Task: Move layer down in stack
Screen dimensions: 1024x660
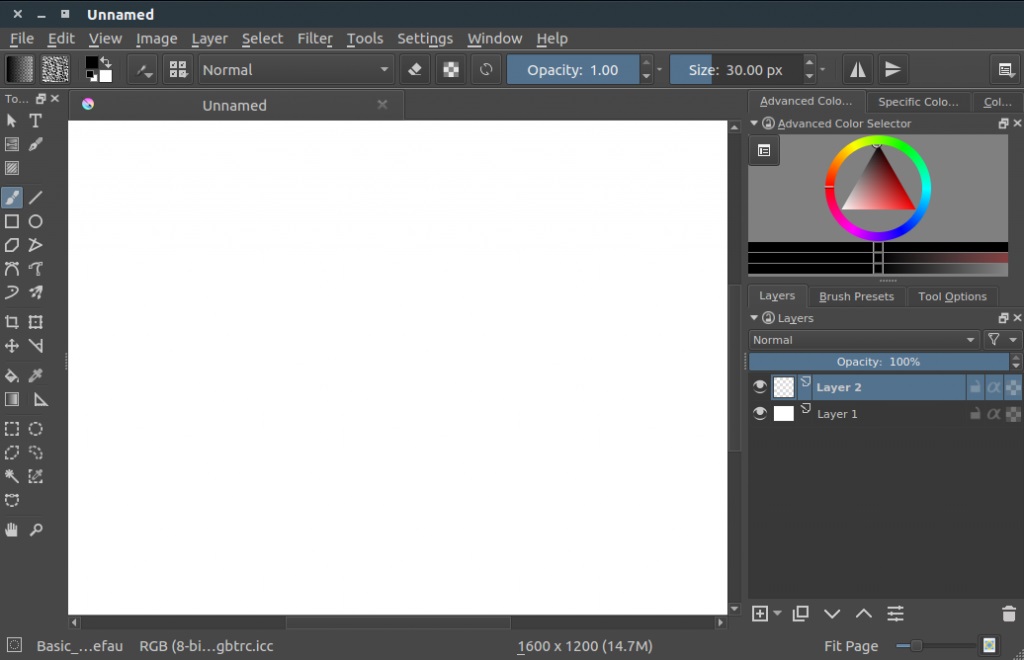Action: [831, 614]
